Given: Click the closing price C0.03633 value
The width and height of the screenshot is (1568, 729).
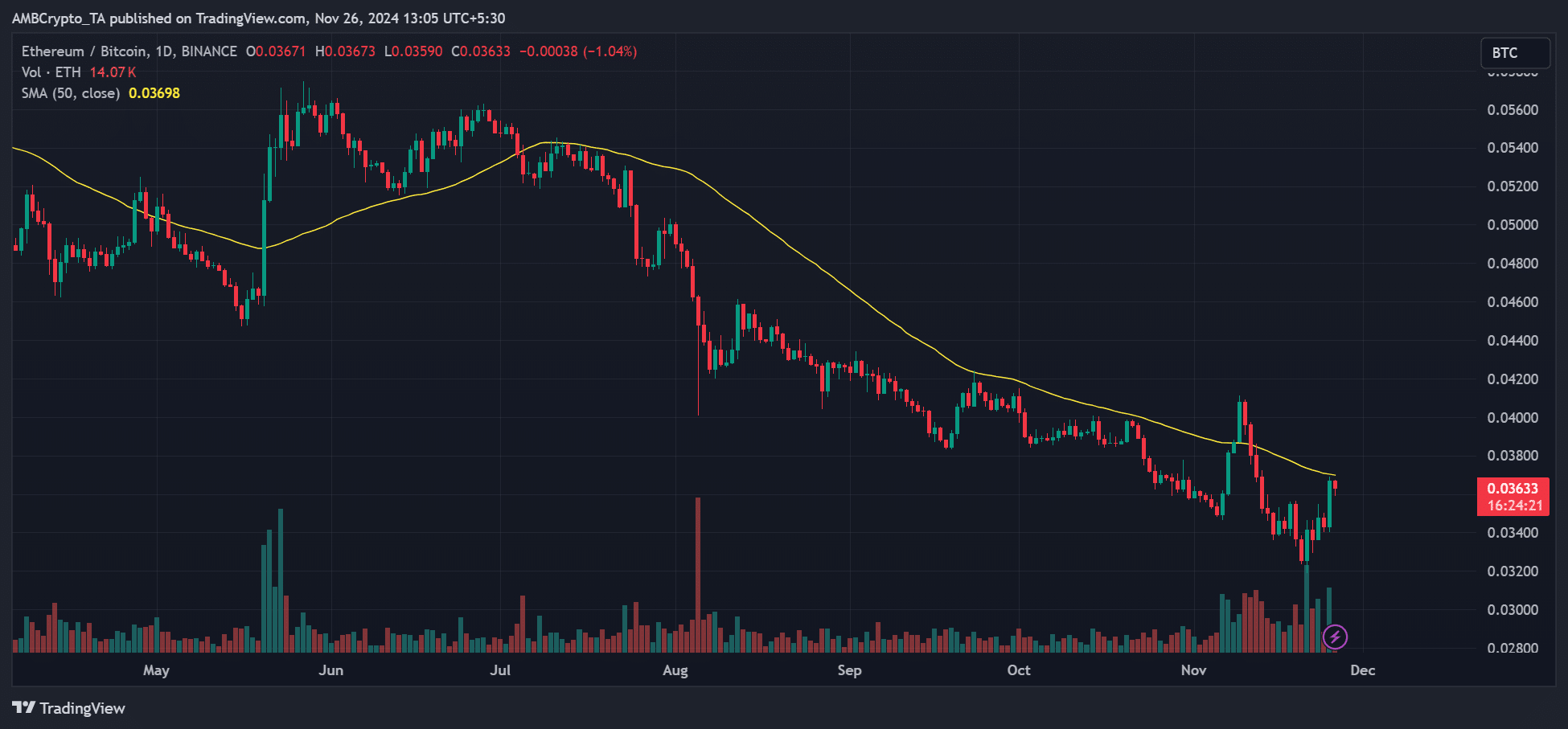Looking at the screenshot, I should 481,51.
